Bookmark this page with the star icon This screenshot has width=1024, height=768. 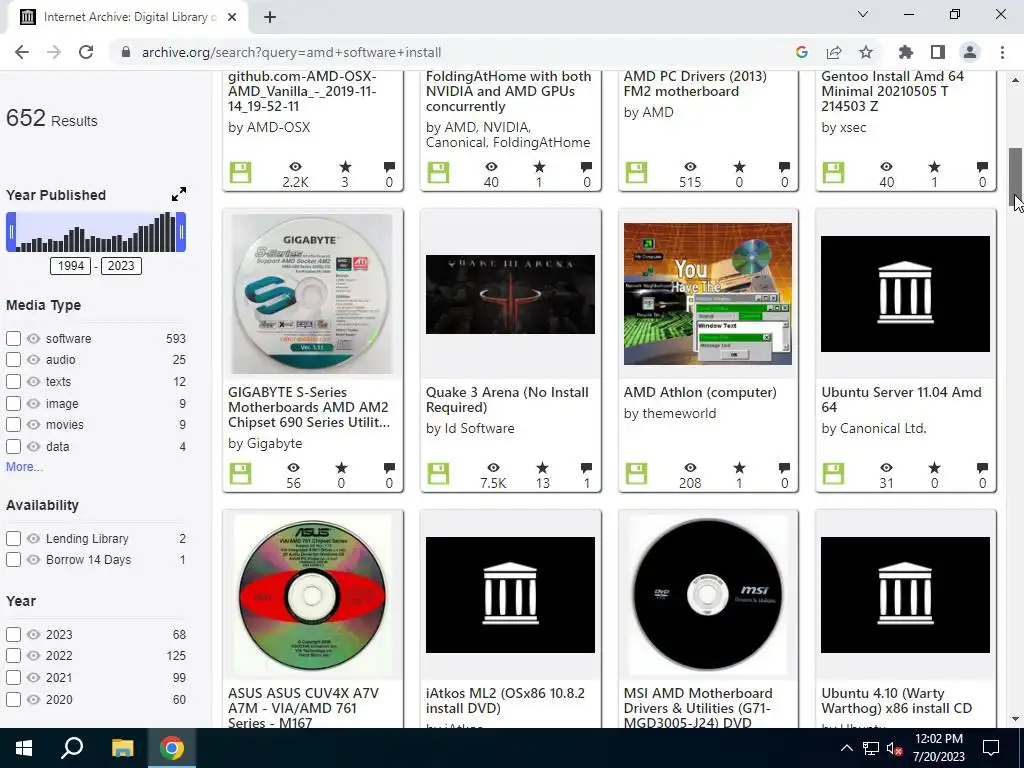[866, 52]
